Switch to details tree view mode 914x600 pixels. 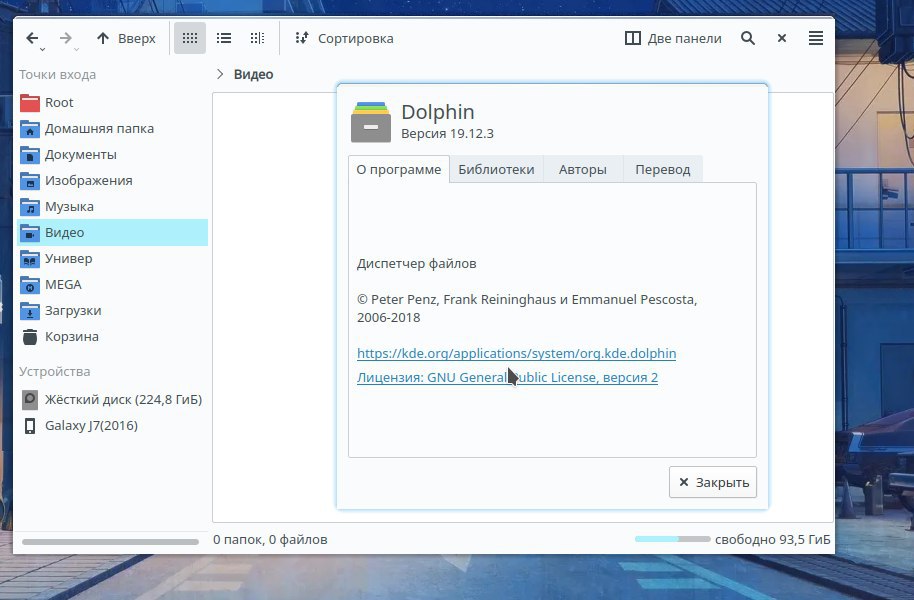[x=257, y=38]
